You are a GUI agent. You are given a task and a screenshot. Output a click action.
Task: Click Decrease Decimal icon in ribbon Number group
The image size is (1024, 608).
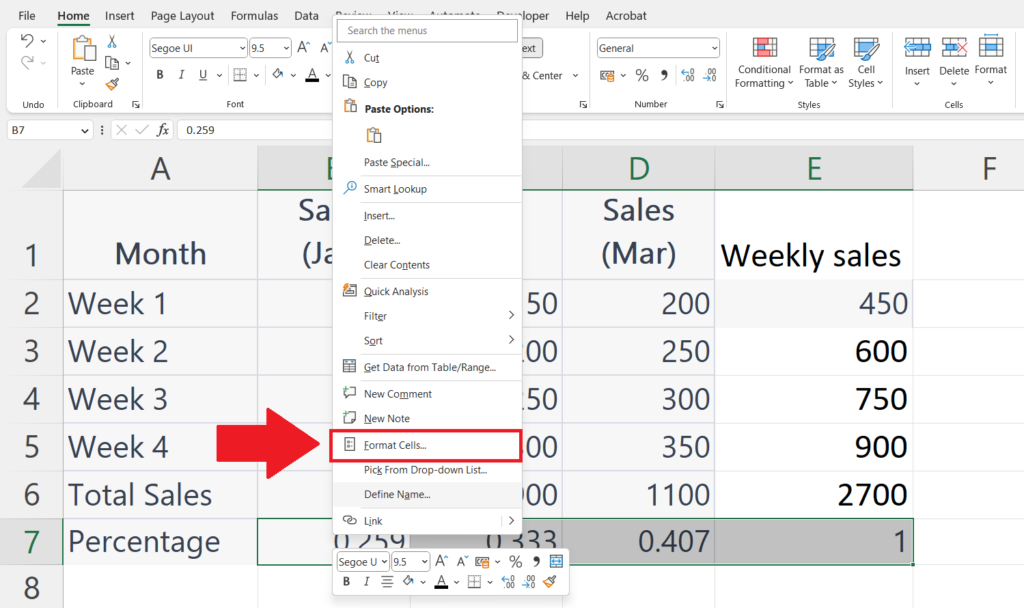click(x=710, y=75)
